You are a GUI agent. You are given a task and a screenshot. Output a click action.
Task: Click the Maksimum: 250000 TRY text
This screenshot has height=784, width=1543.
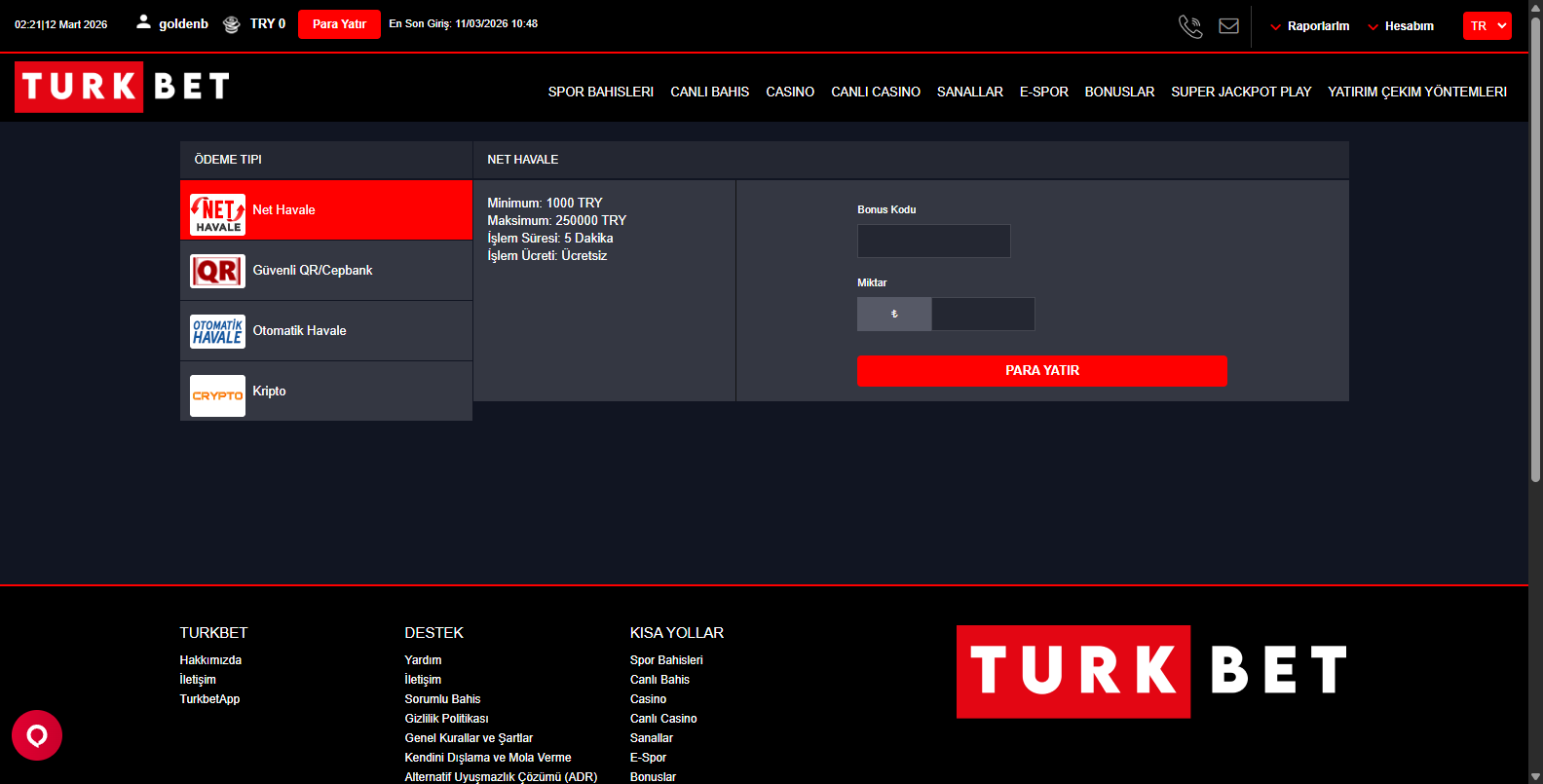click(x=556, y=220)
